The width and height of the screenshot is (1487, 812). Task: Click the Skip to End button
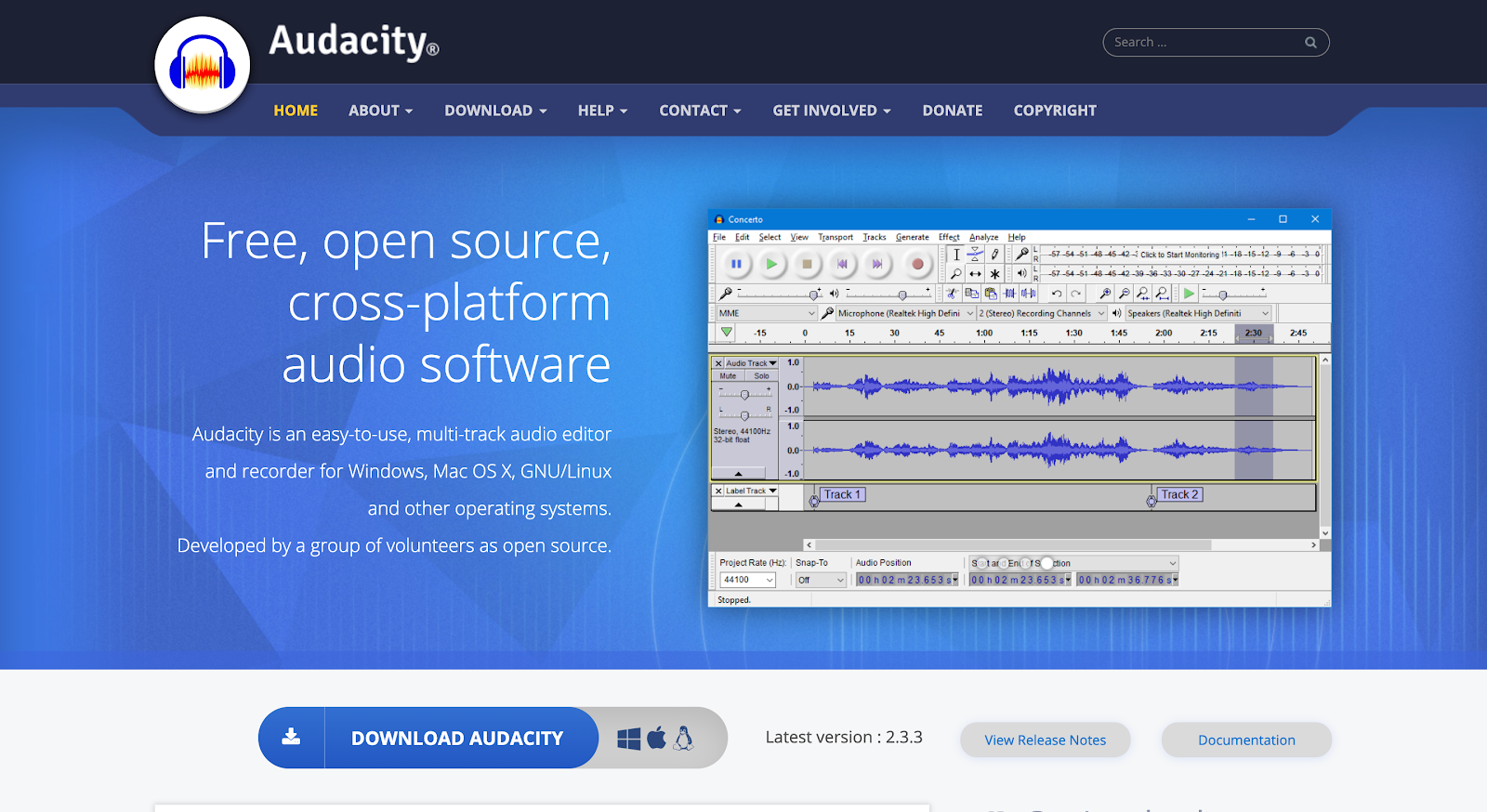[x=876, y=264]
